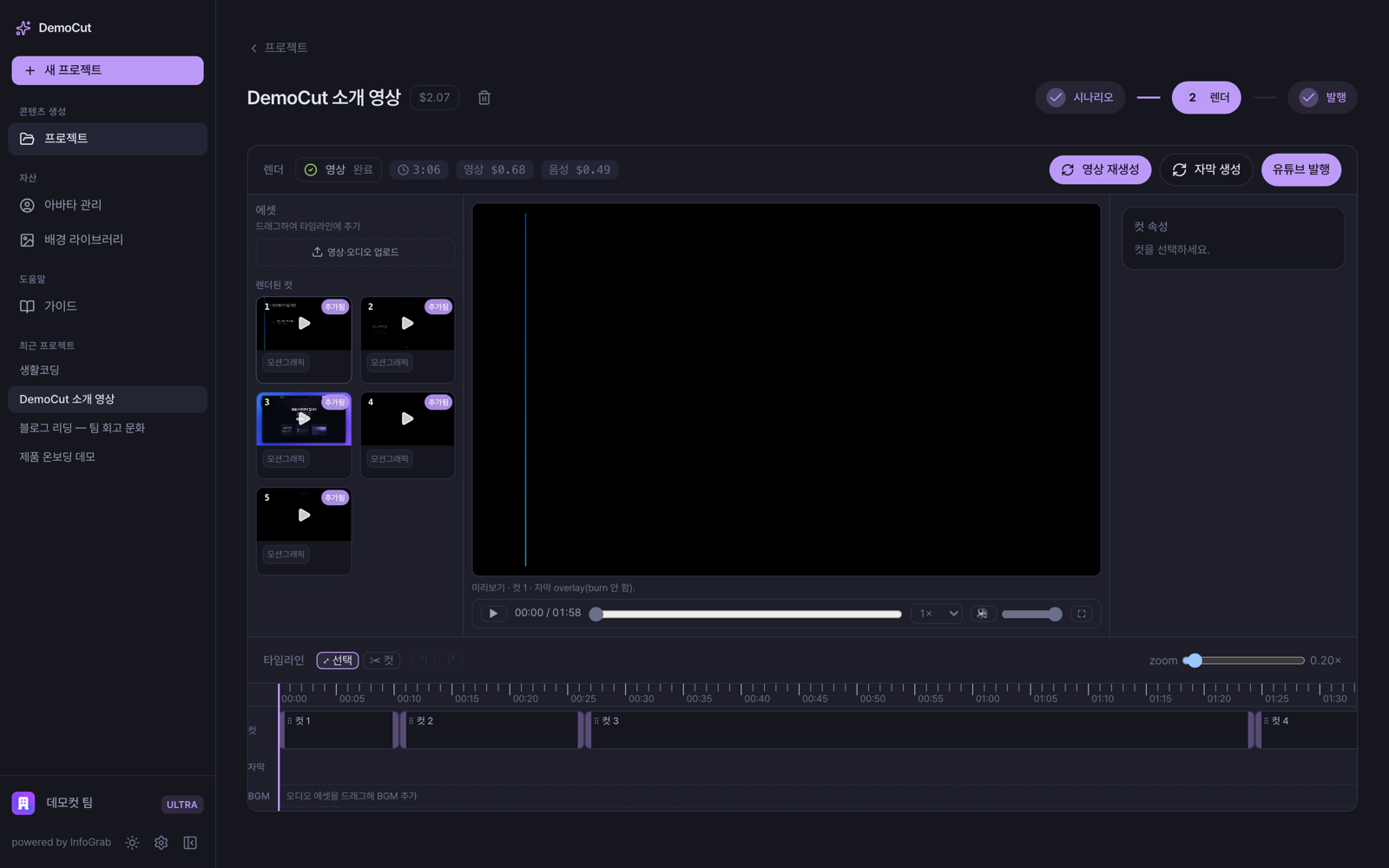The width and height of the screenshot is (1389, 868).
Task: Click the 음성 $0.49 cost chip
Action: 580,170
